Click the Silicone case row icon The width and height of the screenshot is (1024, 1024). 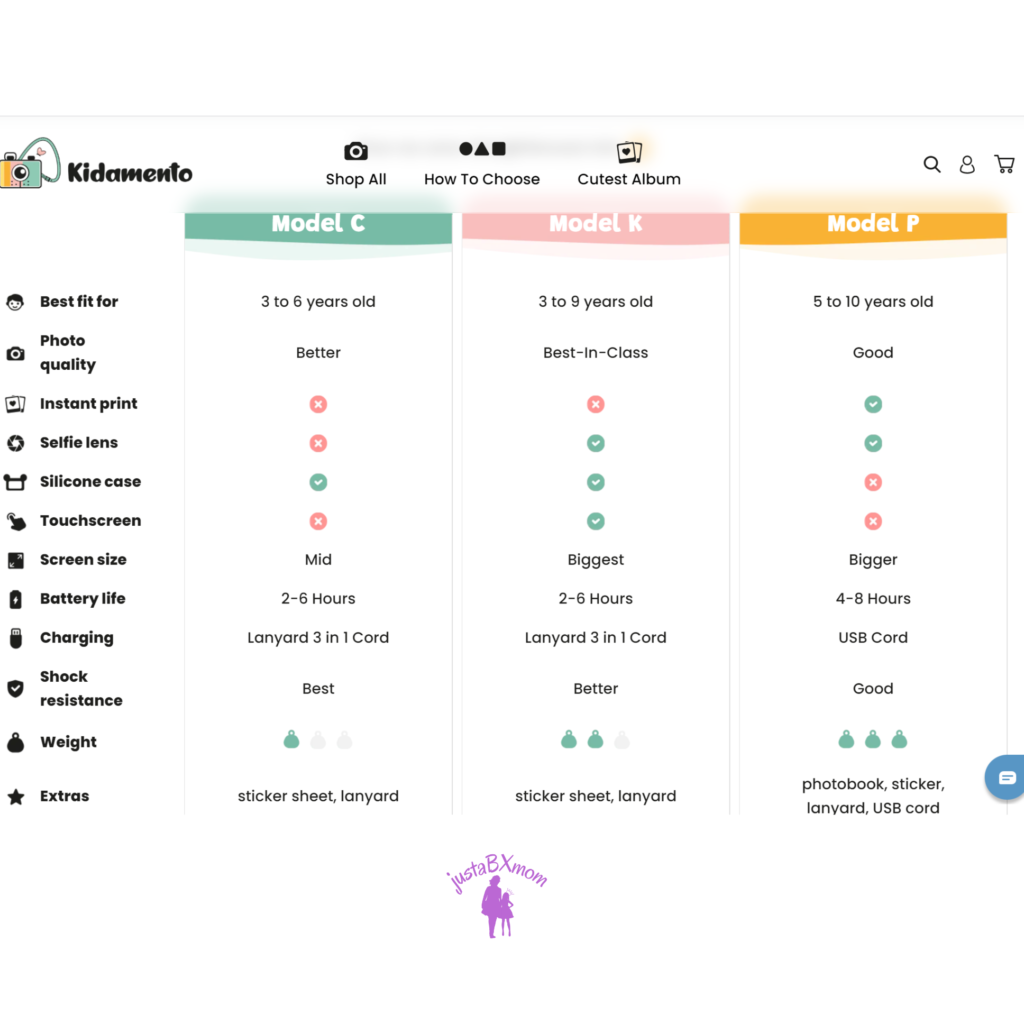(x=15, y=482)
